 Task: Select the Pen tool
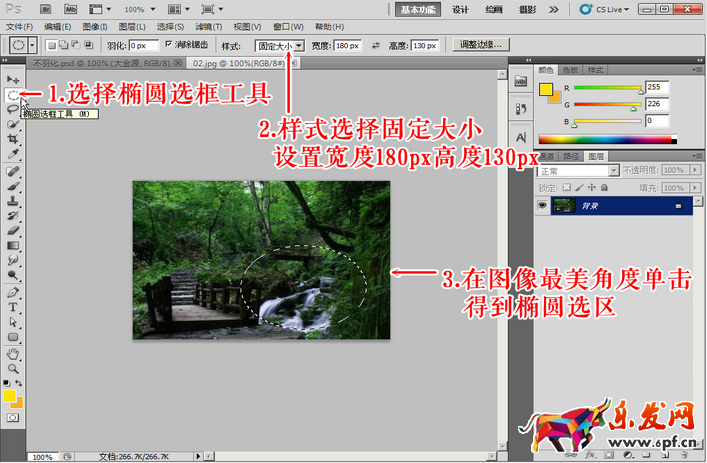pos(13,293)
